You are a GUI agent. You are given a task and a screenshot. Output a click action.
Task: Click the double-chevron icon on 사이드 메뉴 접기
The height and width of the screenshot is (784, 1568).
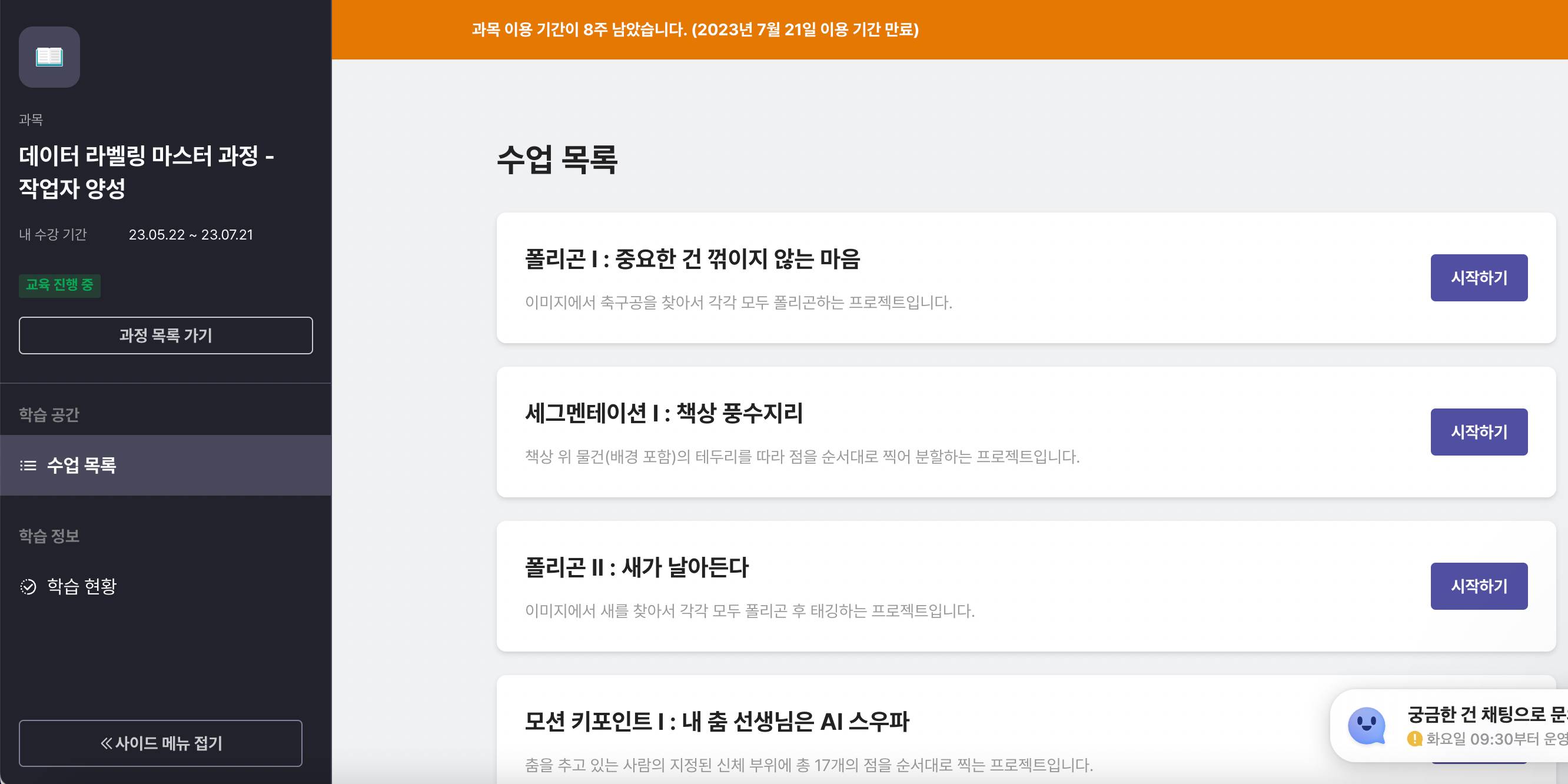[107, 743]
